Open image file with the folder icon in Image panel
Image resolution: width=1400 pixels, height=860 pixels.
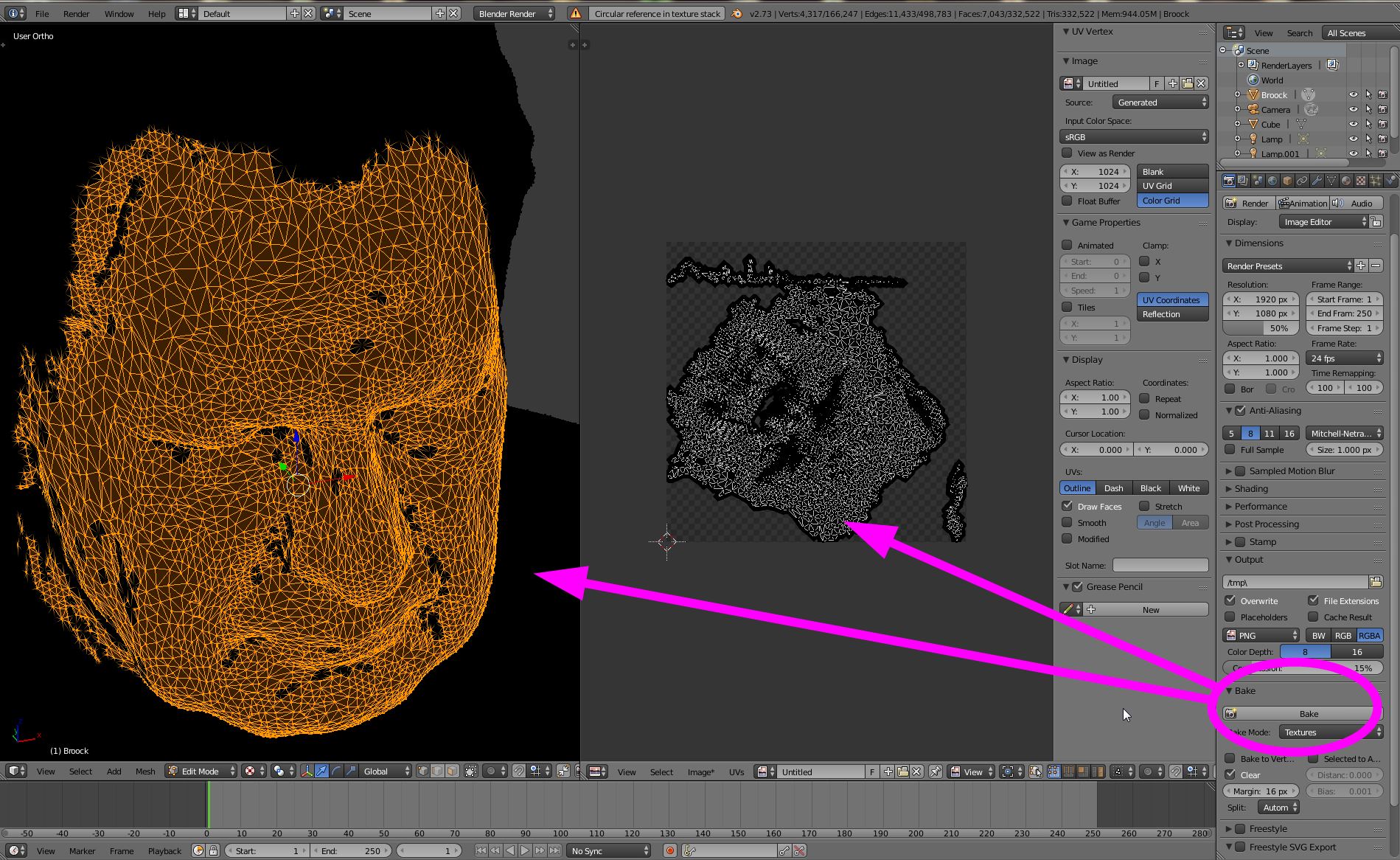1187,83
